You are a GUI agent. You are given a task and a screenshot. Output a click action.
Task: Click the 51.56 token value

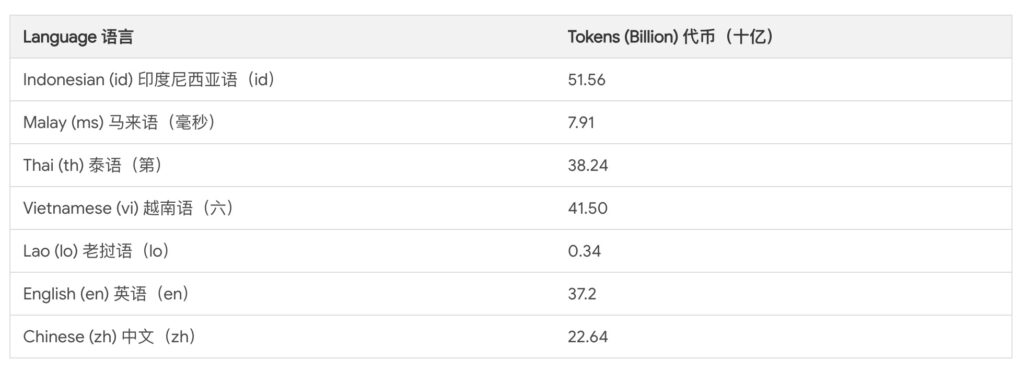(x=586, y=80)
